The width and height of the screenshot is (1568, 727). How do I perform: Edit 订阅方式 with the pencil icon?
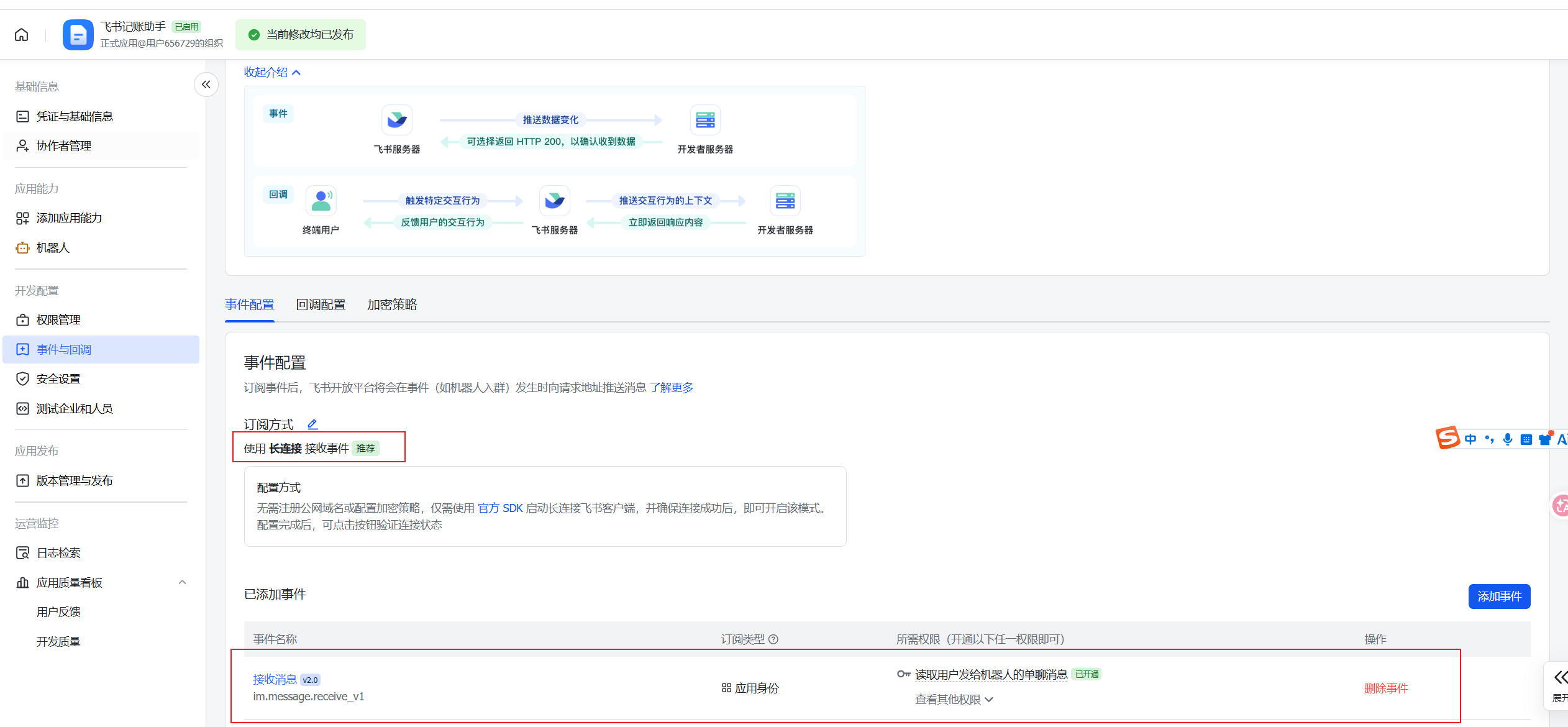(312, 424)
